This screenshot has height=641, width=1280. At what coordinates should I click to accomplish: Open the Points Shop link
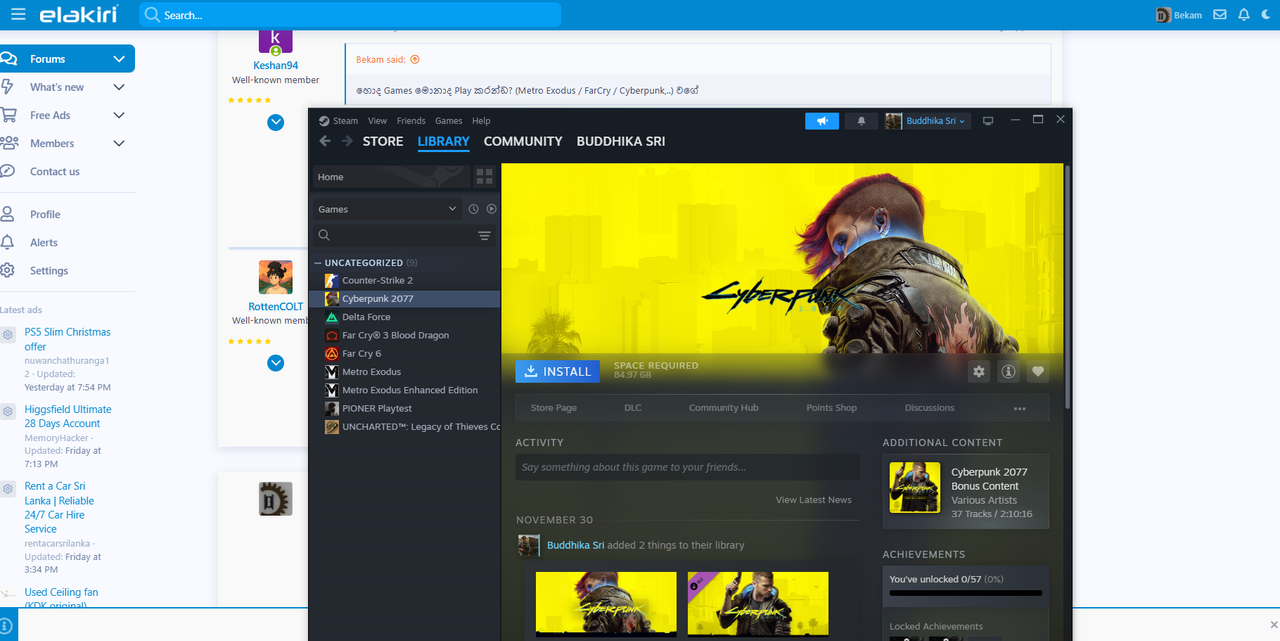(832, 408)
